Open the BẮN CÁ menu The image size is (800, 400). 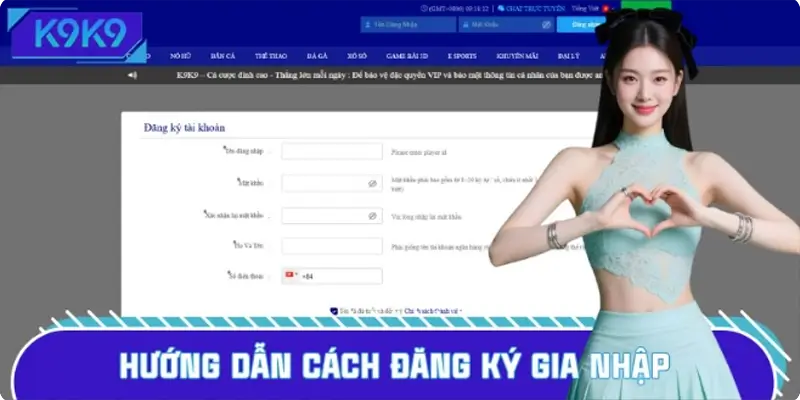(222, 56)
